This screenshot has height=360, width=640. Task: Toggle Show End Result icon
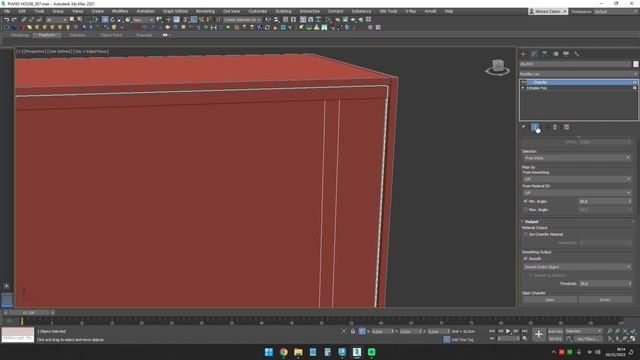click(x=535, y=127)
